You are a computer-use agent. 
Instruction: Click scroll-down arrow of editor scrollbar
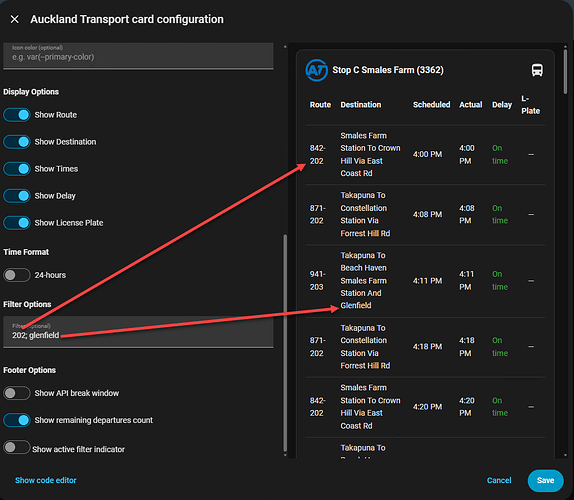click(x=285, y=455)
